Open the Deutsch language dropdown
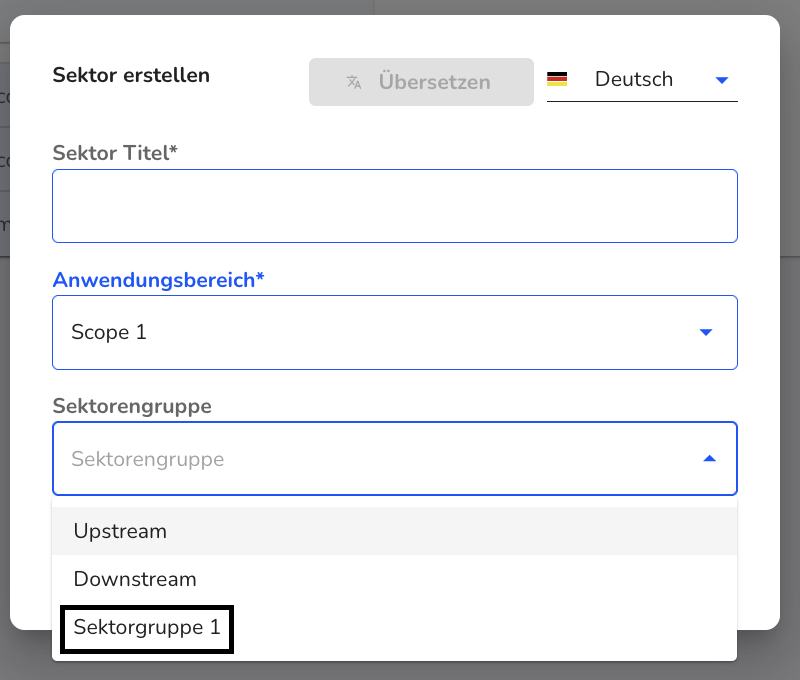This screenshot has height=680, width=800. [x=642, y=80]
